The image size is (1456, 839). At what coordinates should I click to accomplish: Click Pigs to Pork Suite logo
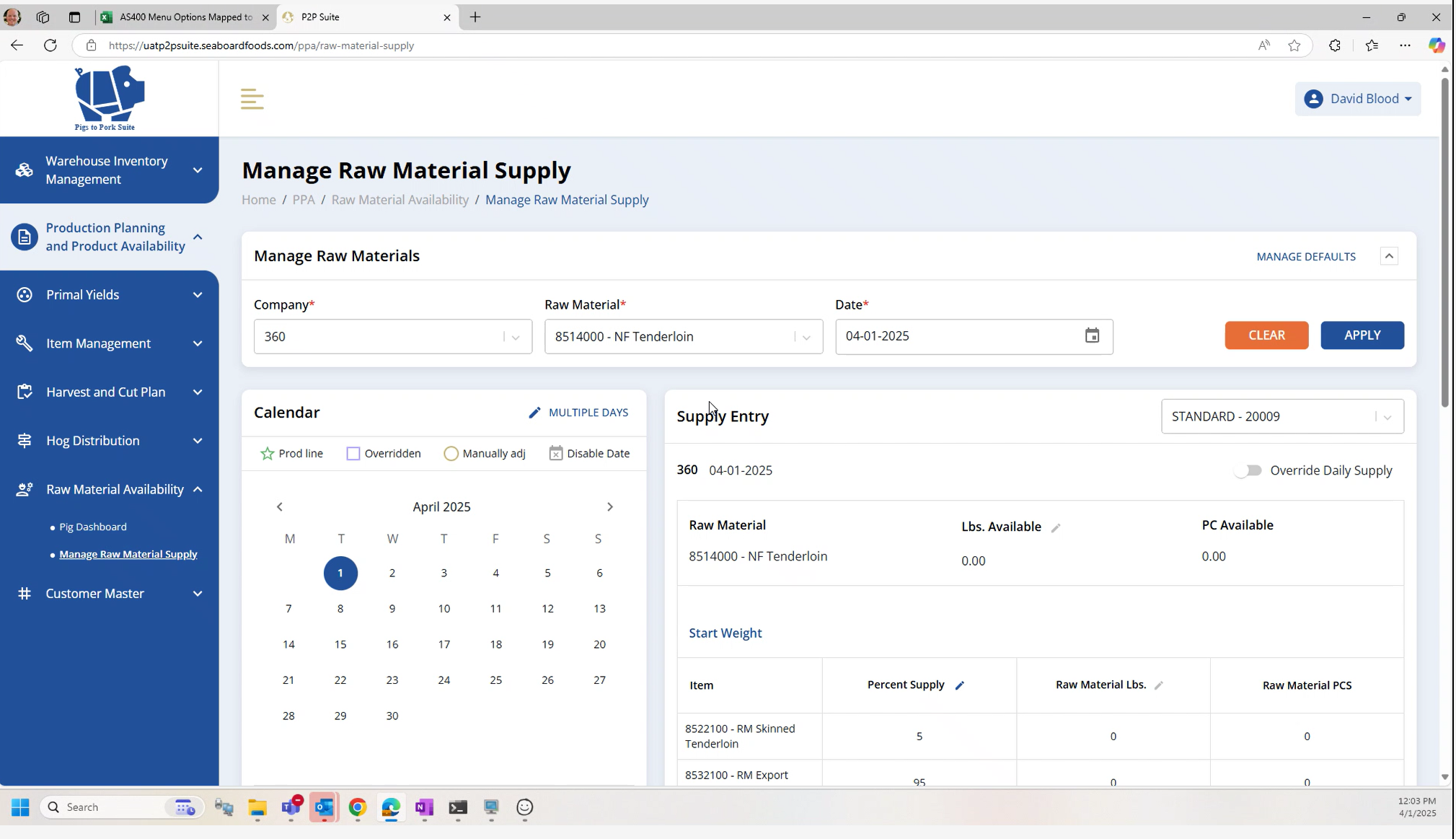(x=108, y=99)
